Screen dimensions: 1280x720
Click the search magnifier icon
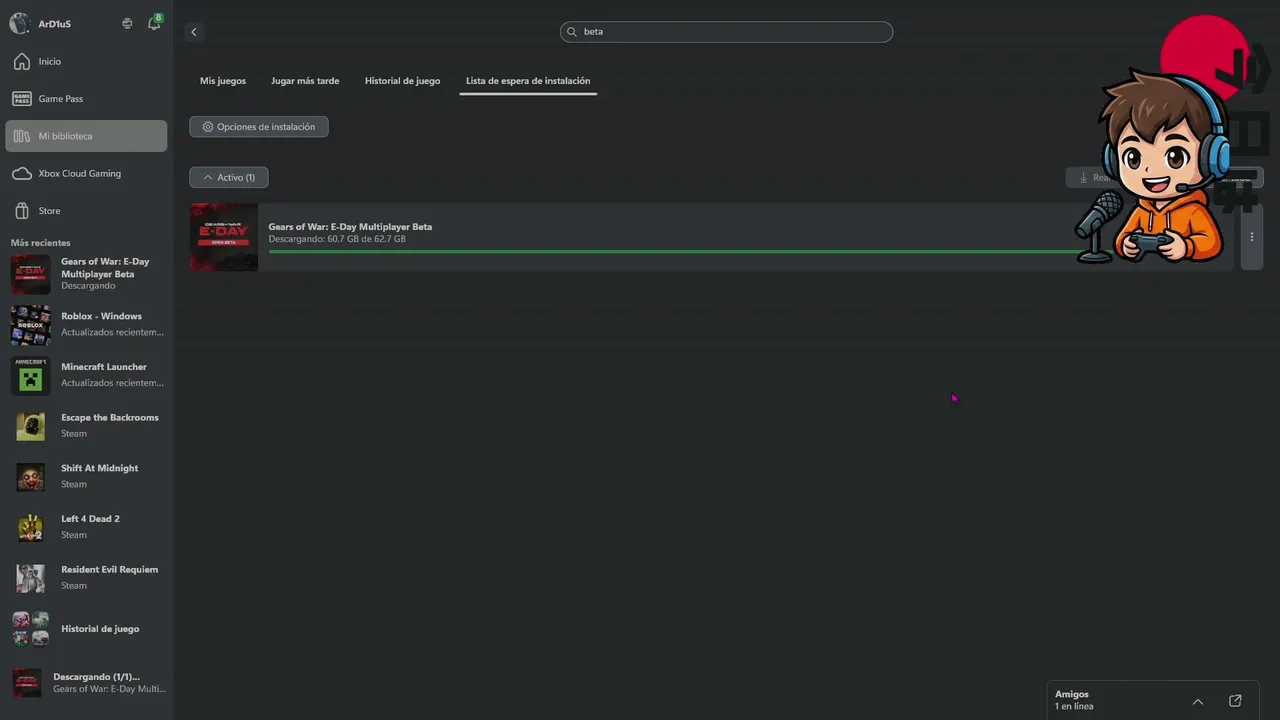click(572, 32)
